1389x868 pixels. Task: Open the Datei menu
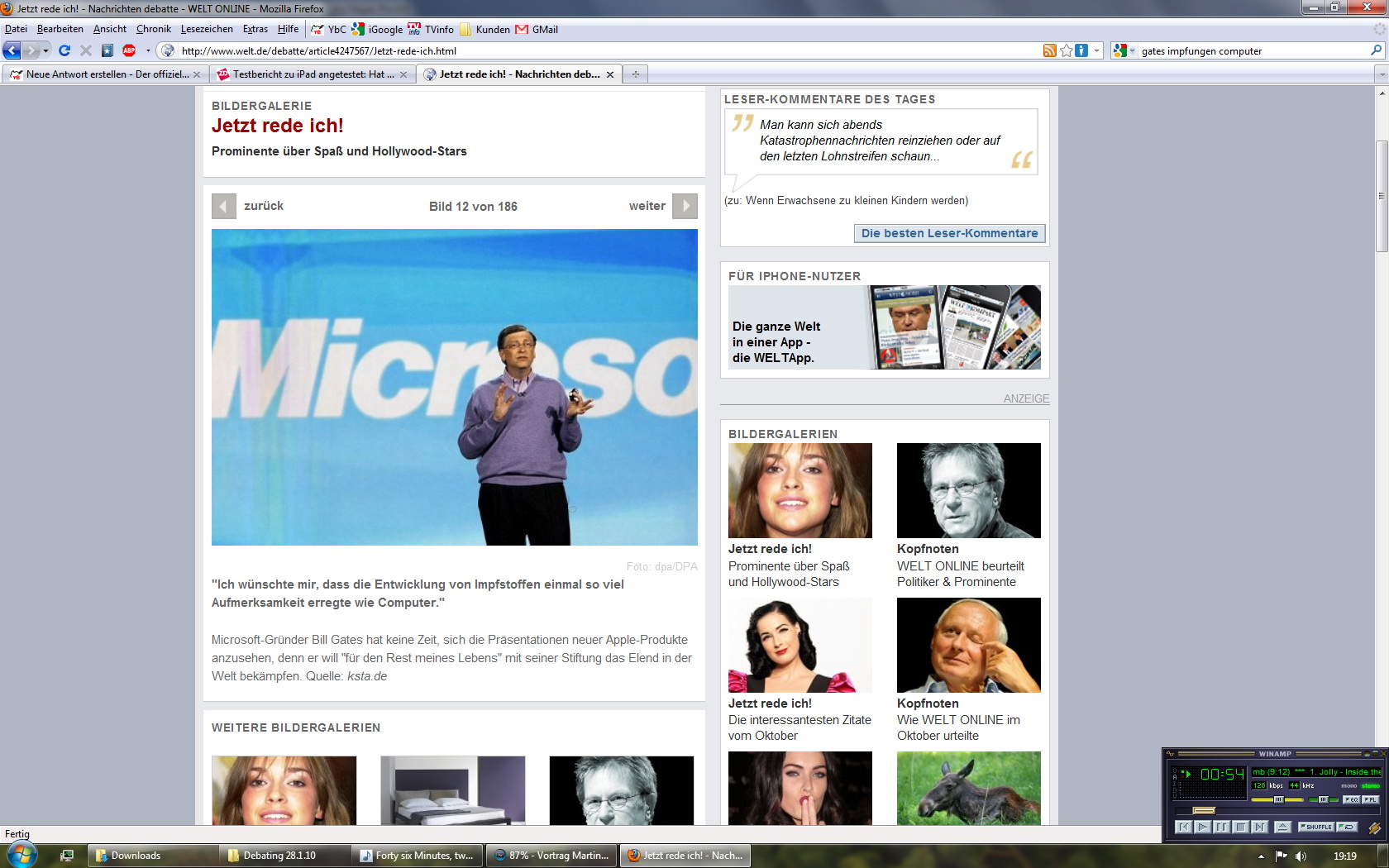[16, 29]
